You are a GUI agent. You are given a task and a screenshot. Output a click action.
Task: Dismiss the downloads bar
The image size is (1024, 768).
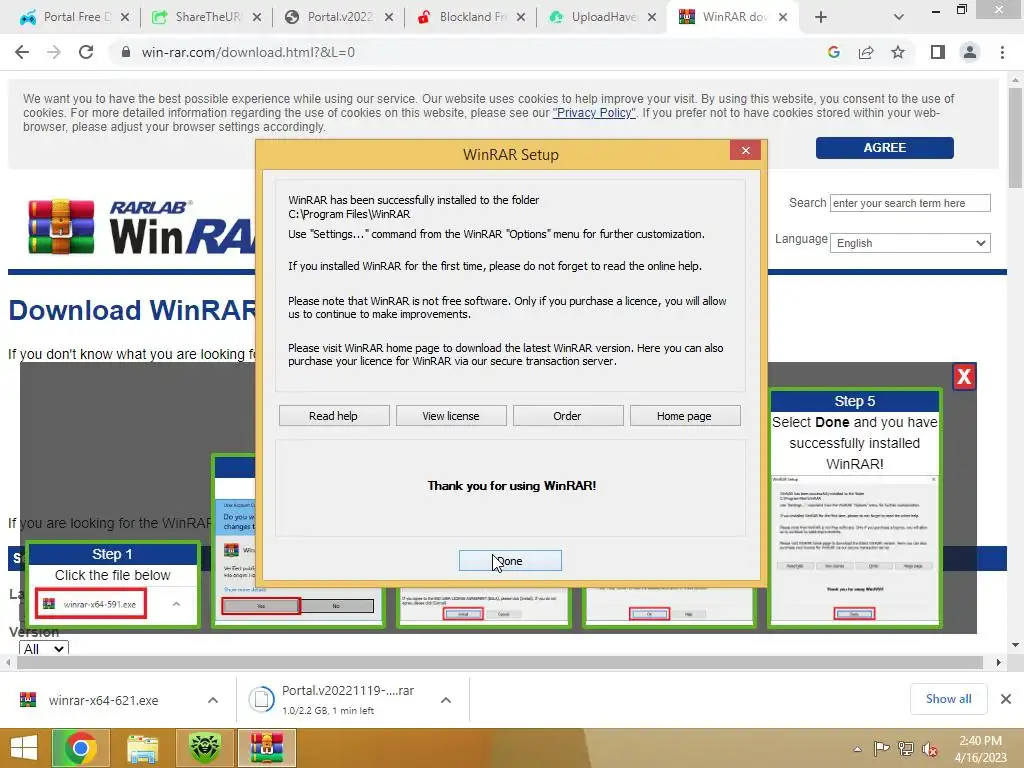tap(1006, 699)
